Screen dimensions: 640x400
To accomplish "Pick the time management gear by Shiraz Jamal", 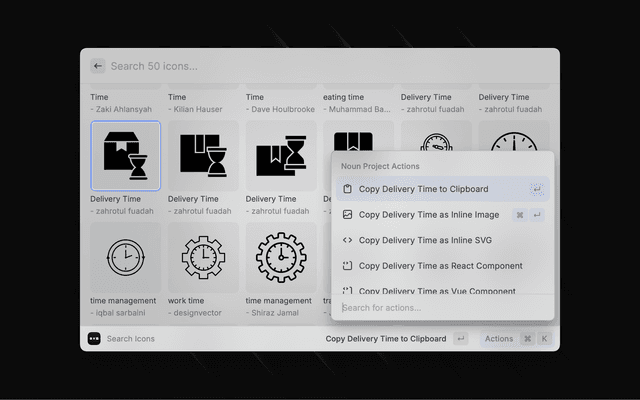I will click(281, 258).
